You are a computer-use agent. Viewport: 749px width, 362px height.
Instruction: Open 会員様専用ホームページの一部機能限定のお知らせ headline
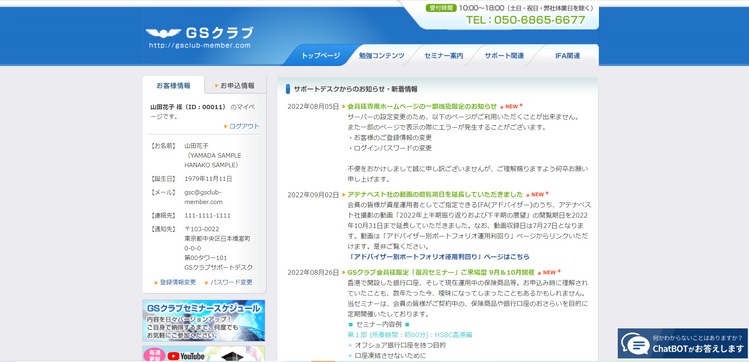tap(422, 106)
